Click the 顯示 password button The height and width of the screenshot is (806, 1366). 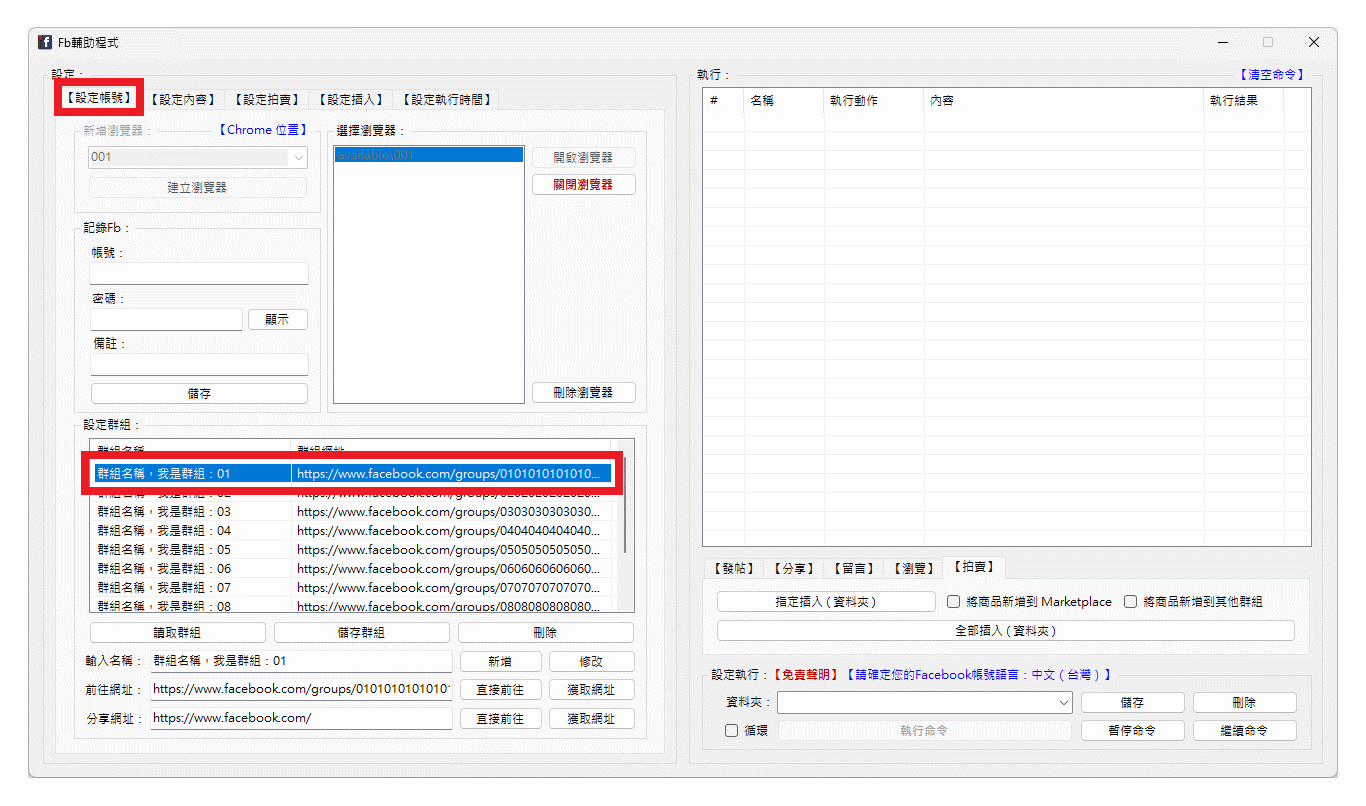click(278, 319)
